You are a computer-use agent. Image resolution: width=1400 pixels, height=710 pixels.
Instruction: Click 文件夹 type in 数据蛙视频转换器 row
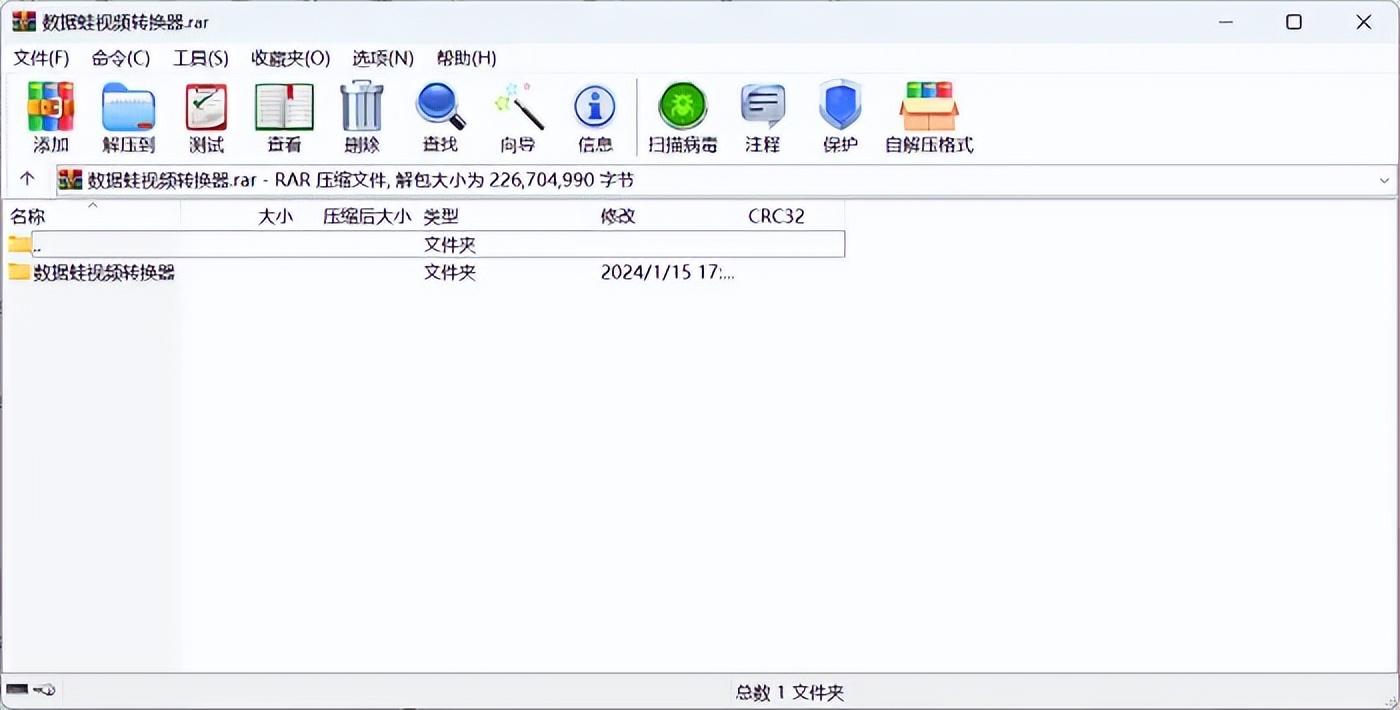coord(450,272)
